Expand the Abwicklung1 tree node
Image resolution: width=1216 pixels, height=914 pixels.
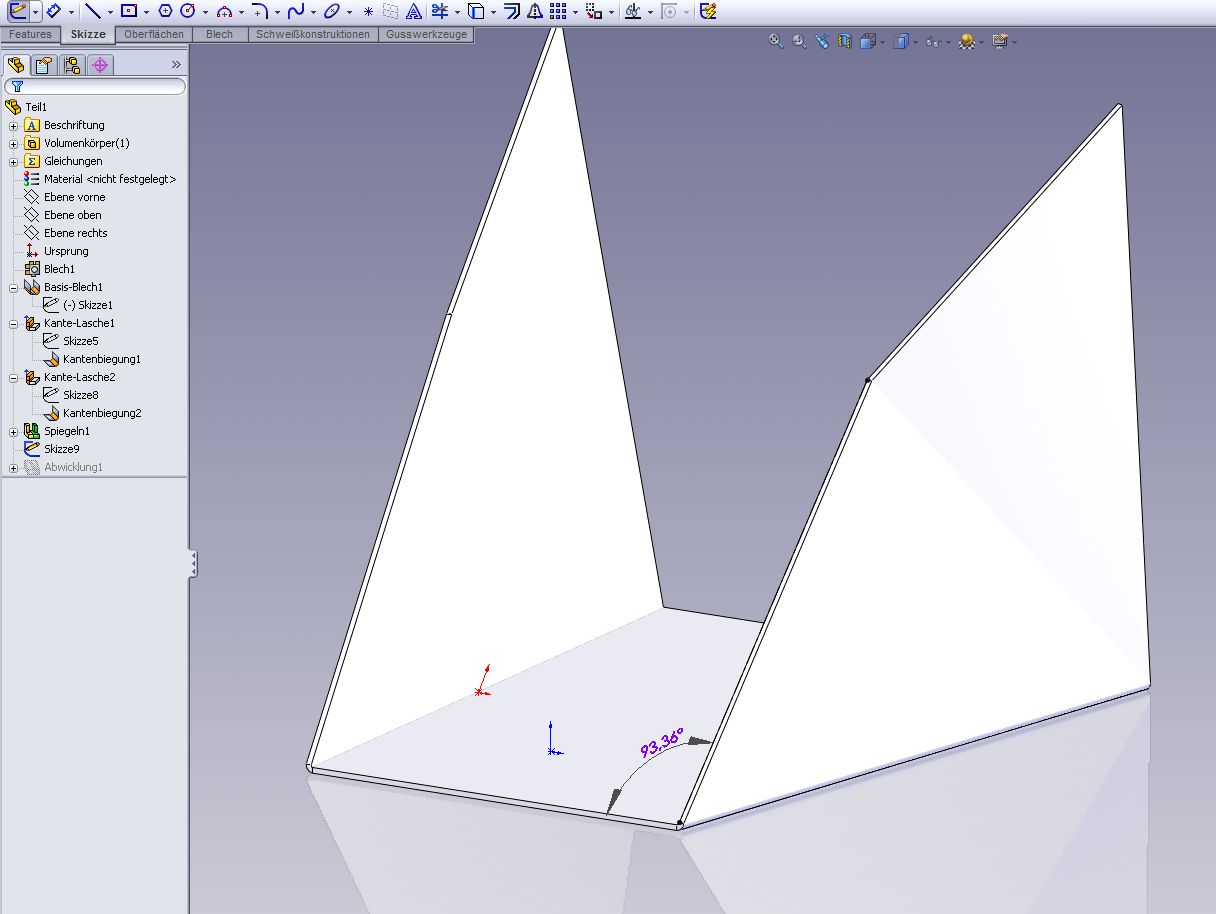pos(14,468)
